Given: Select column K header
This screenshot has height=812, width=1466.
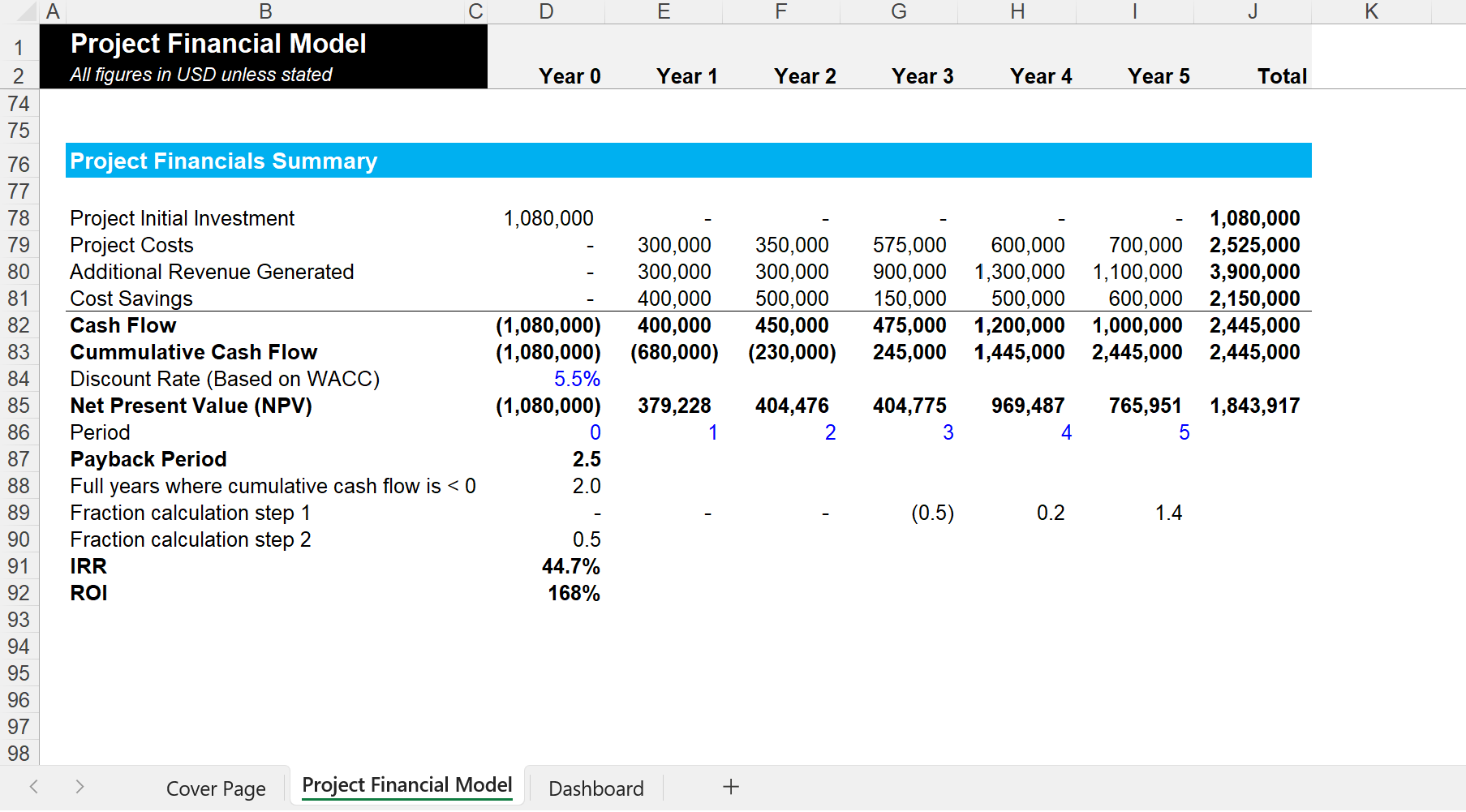Looking at the screenshot, I should (x=1371, y=11).
